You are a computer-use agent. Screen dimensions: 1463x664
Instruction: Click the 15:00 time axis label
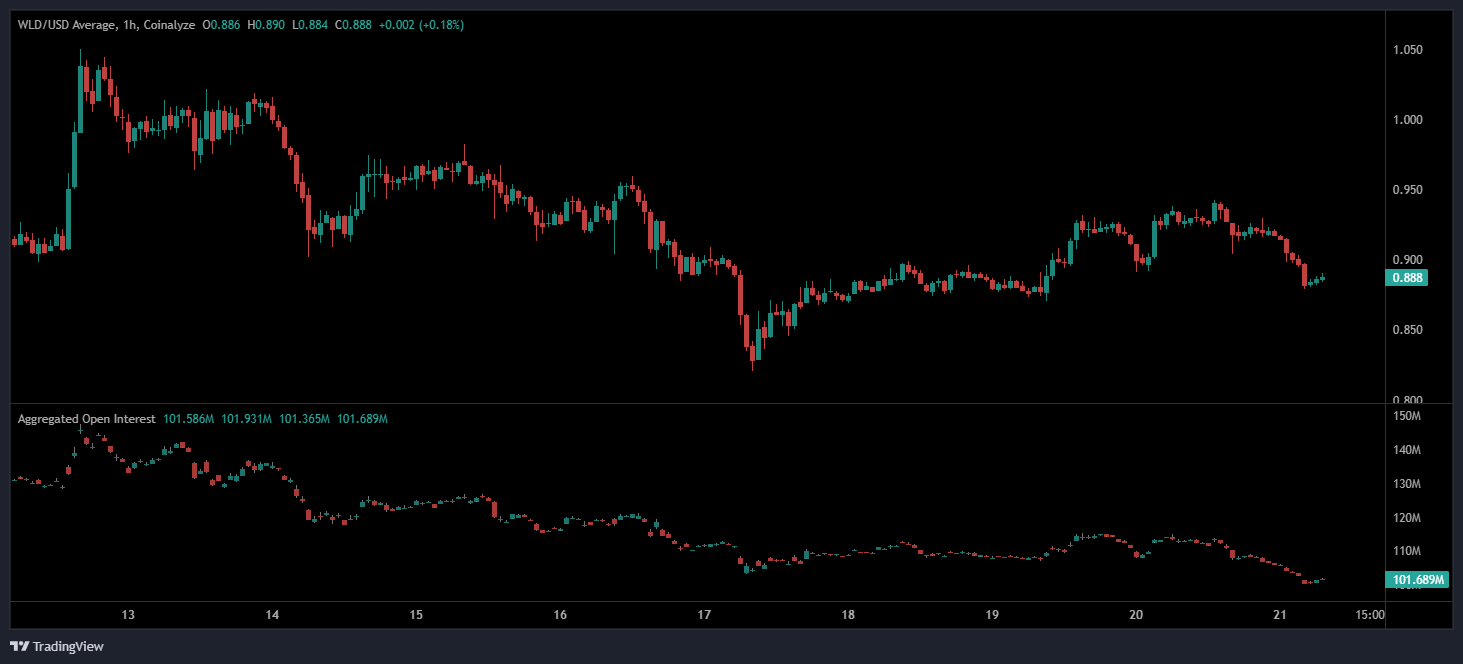[1370, 615]
